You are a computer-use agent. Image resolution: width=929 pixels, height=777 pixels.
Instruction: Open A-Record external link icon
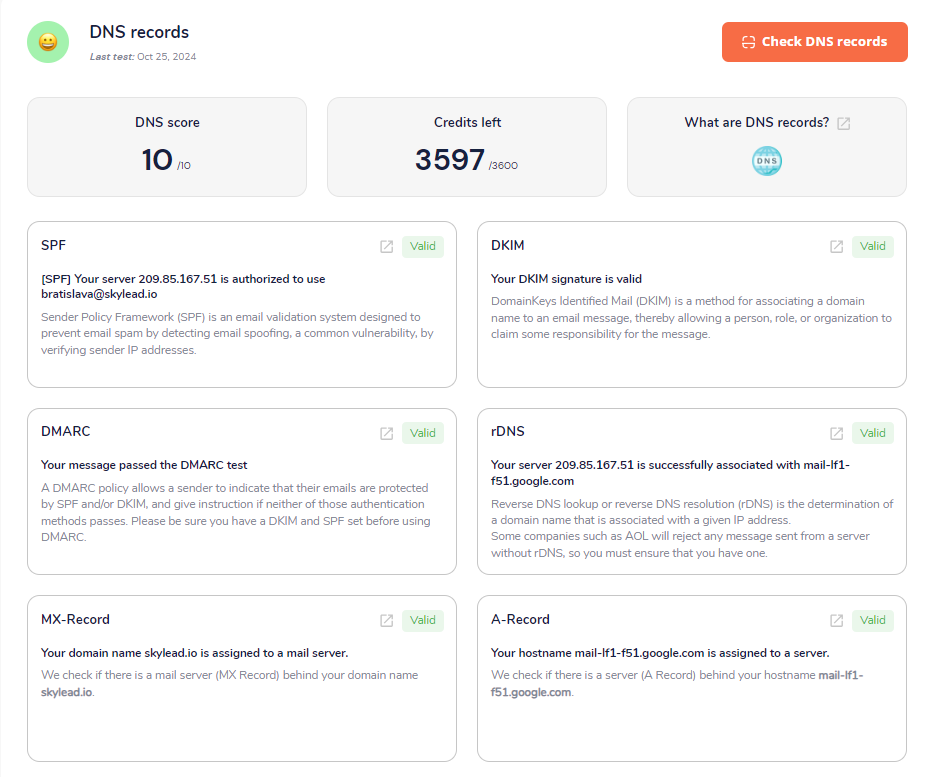(836, 621)
